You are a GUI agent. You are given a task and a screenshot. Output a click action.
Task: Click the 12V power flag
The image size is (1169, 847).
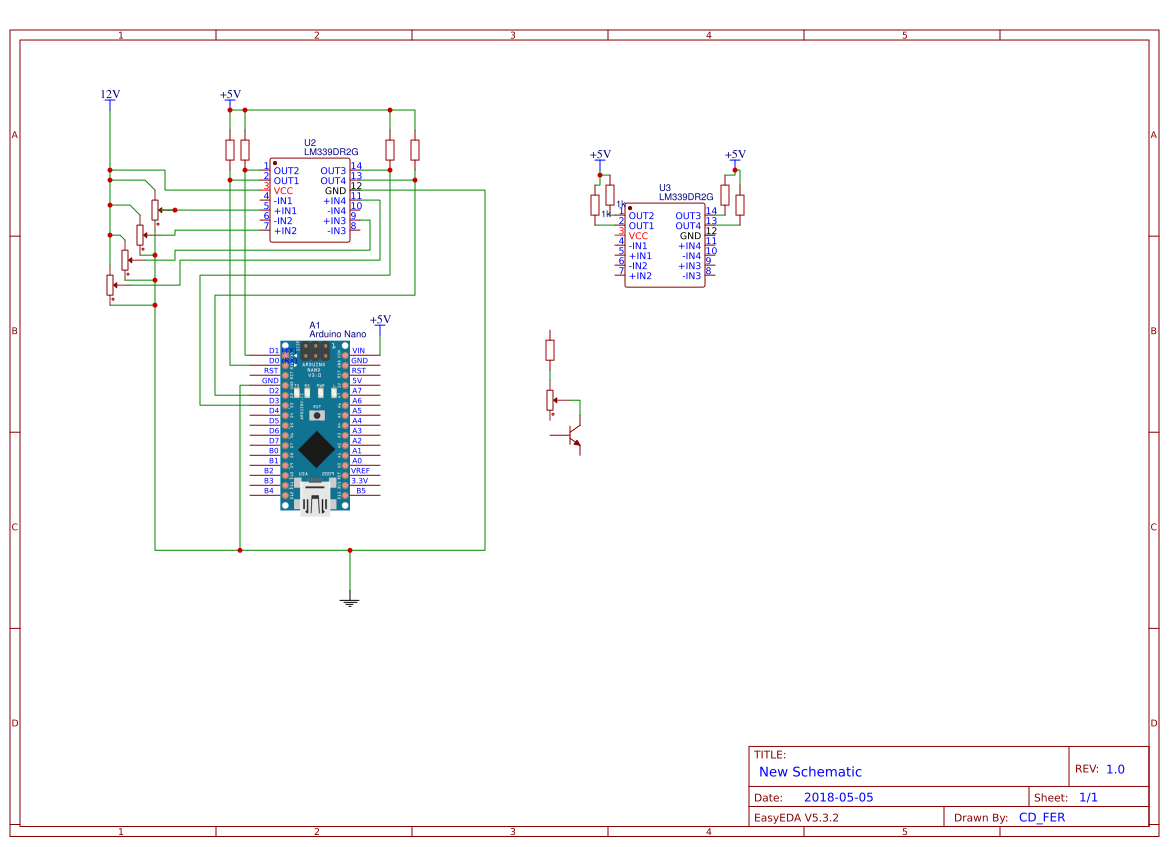(109, 94)
